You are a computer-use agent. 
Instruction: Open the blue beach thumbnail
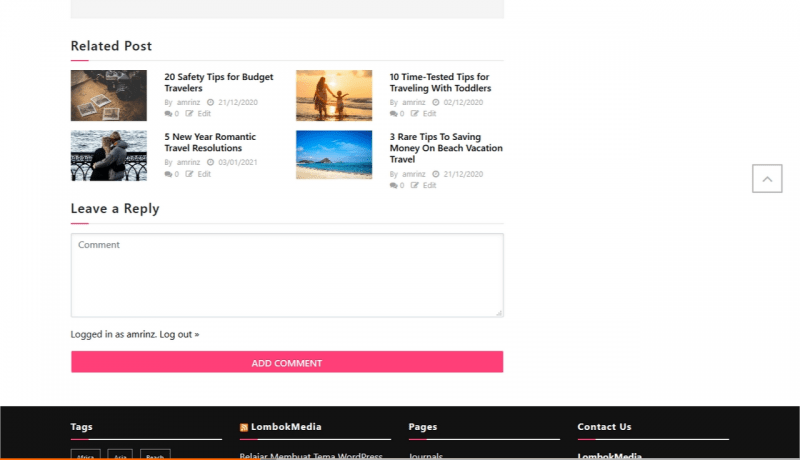coord(334,155)
